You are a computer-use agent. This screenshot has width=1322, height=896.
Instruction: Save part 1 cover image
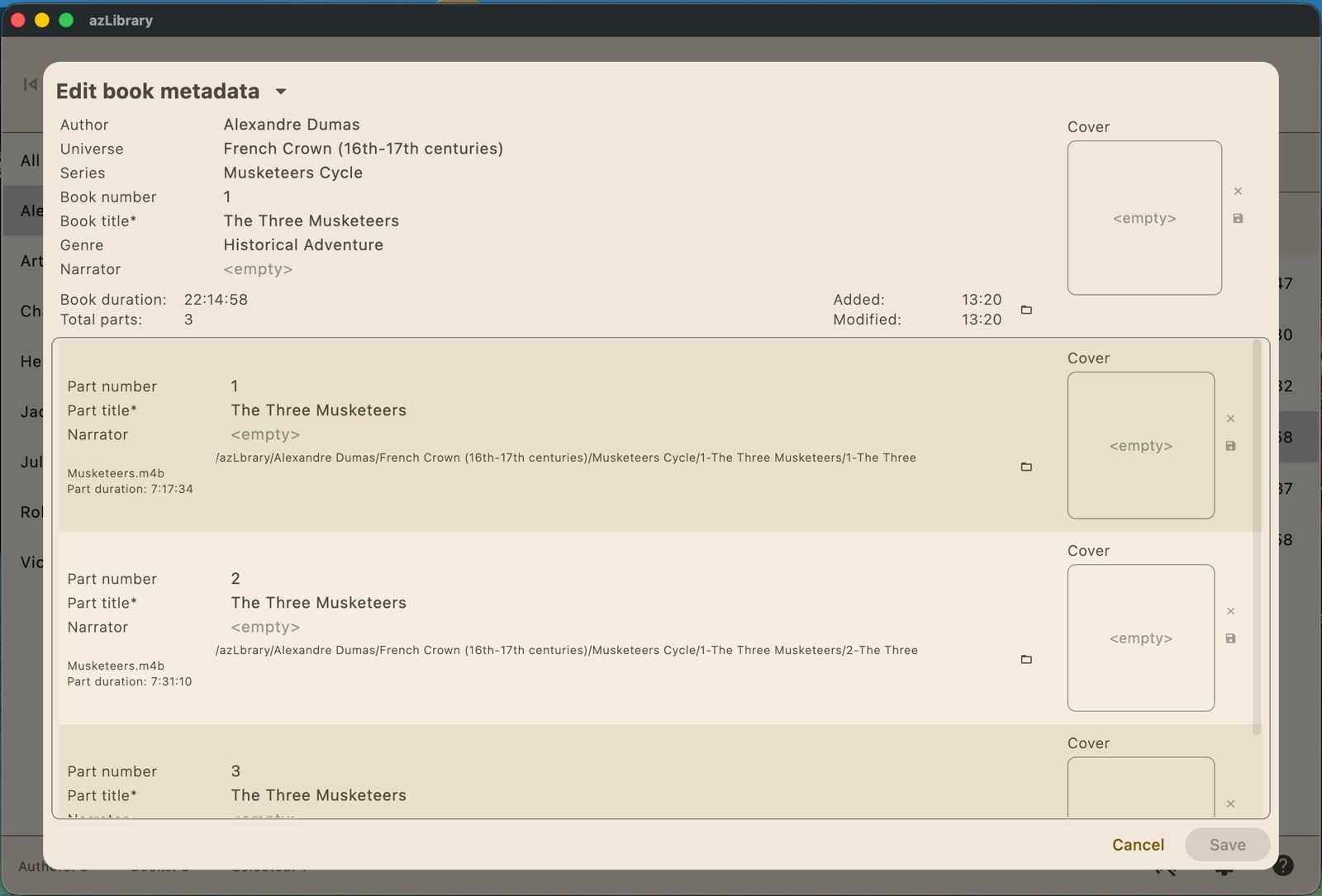point(1230,446)
